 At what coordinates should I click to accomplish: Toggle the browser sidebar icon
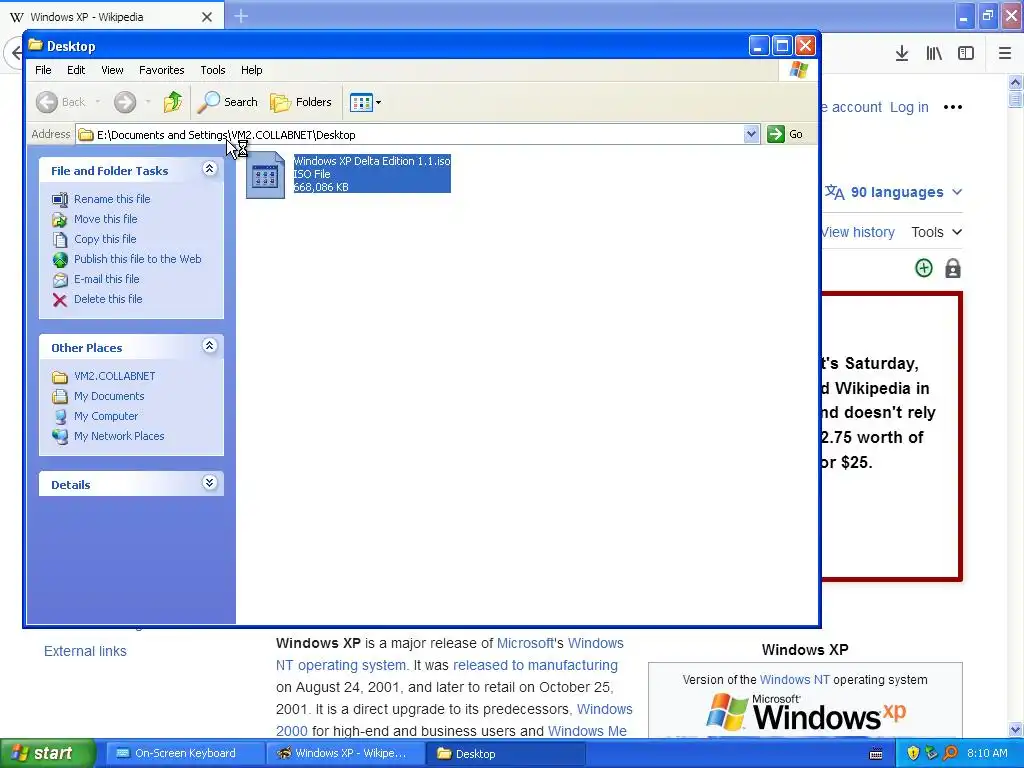966,54
